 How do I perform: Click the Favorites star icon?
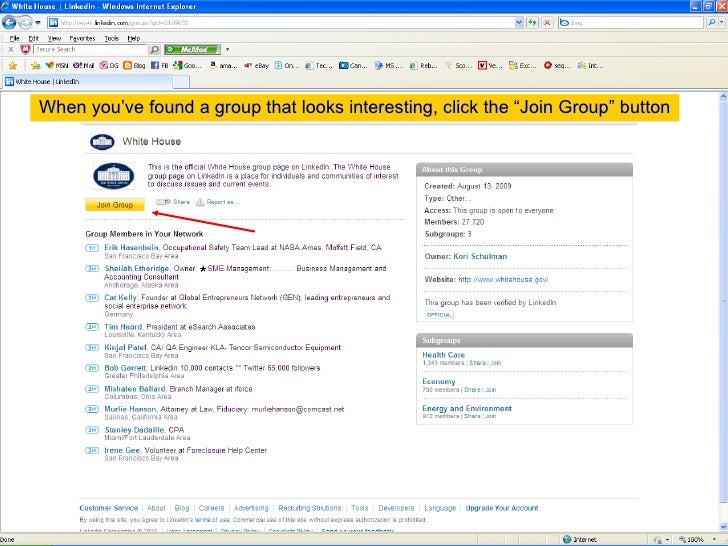tap(13, 65)
